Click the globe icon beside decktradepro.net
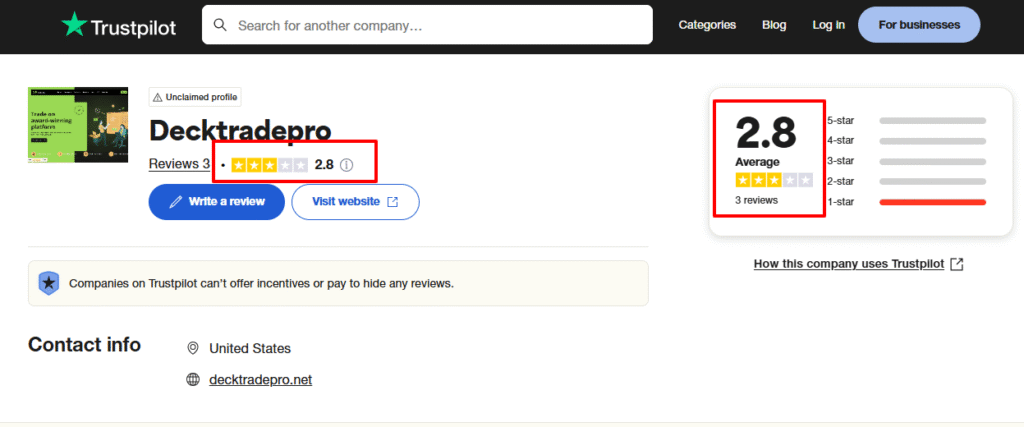Image resolution: width=1024 pixels, height=427 pixels. click(x=193, y=379)
